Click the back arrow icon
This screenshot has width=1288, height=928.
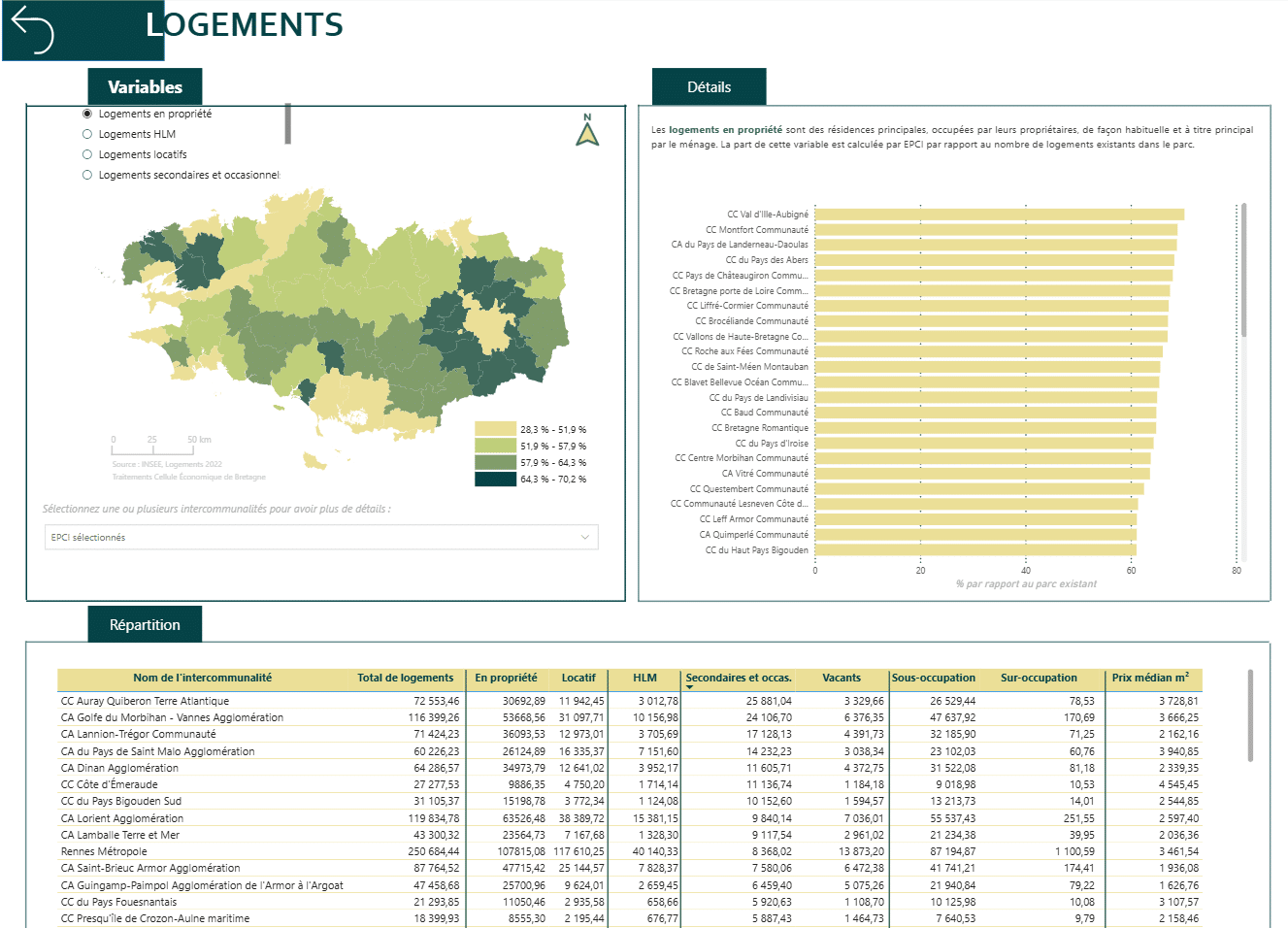tap(32, 31)
